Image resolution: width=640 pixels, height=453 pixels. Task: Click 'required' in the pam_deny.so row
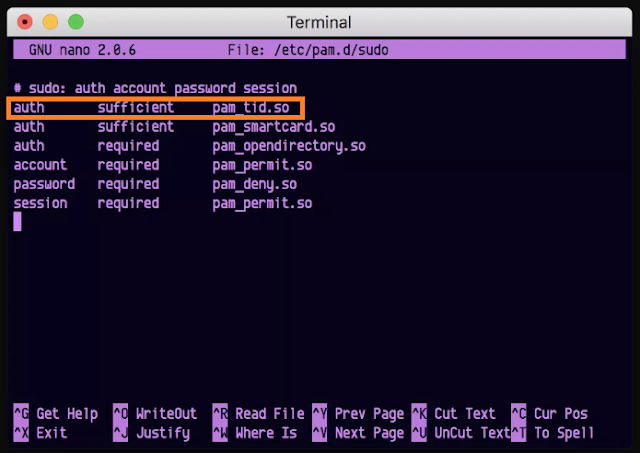tap(128, 184)
